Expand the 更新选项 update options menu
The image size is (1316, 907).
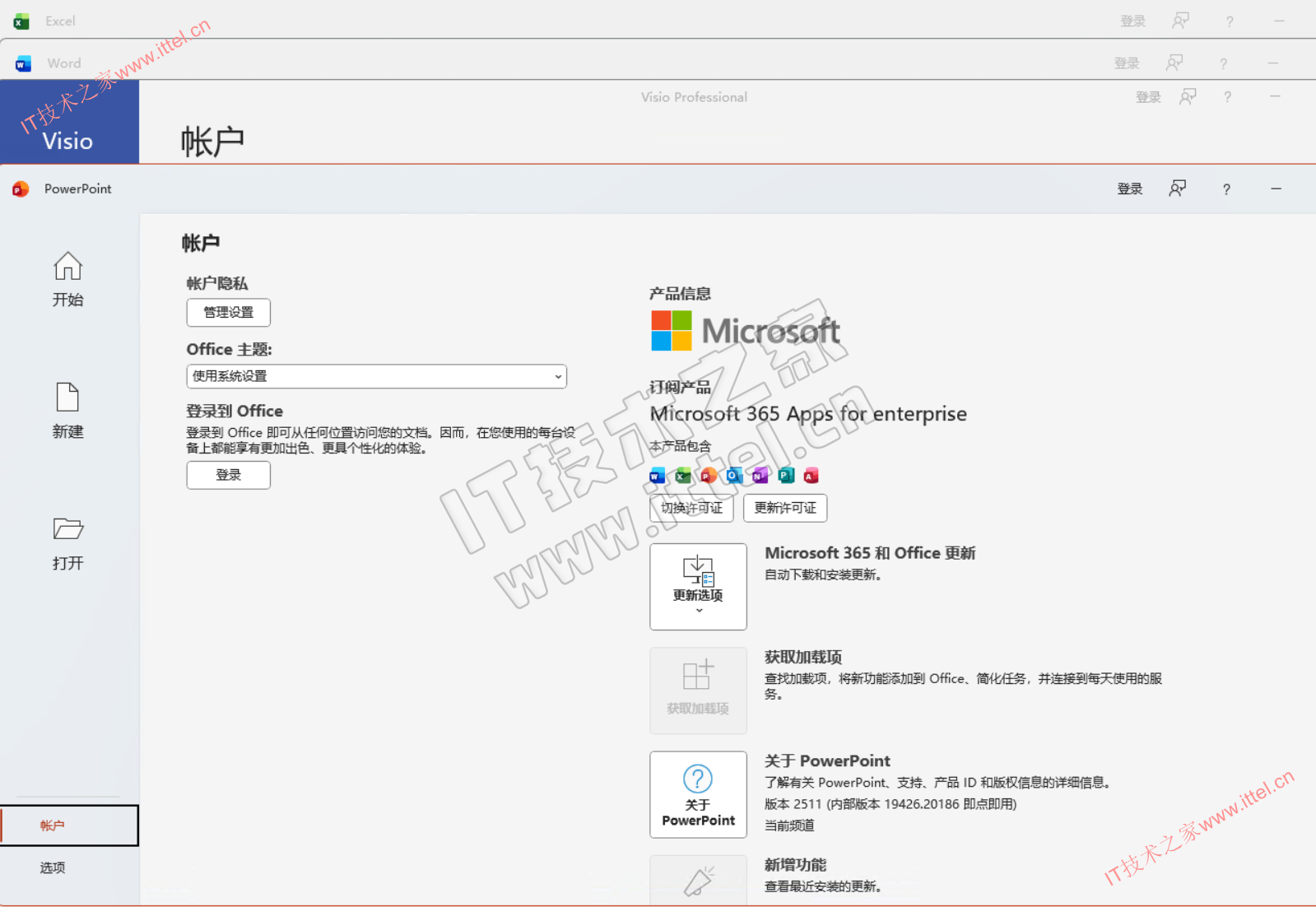pos(698,586)
